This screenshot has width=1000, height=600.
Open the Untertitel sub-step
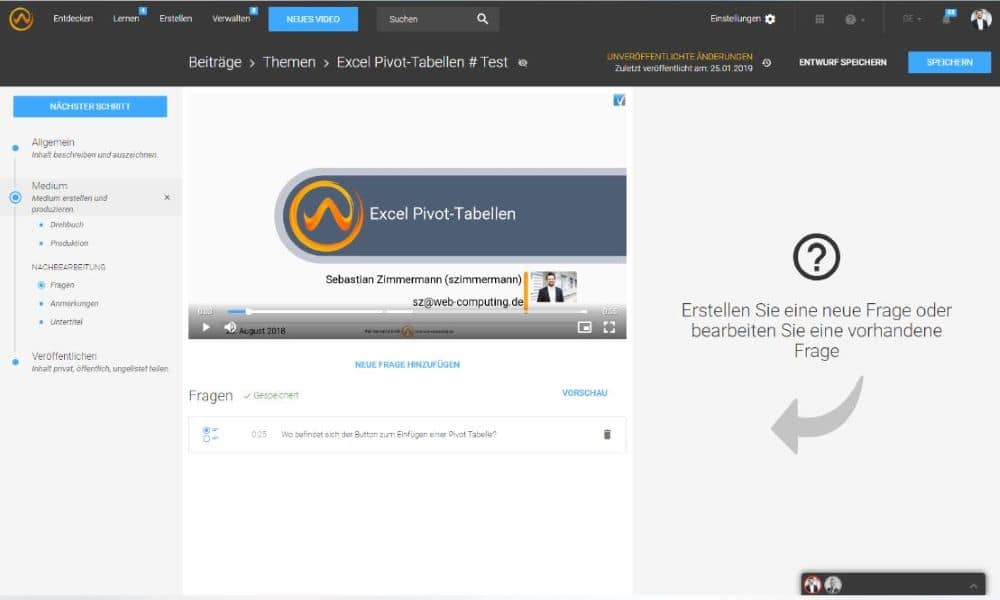pos(66,322)
